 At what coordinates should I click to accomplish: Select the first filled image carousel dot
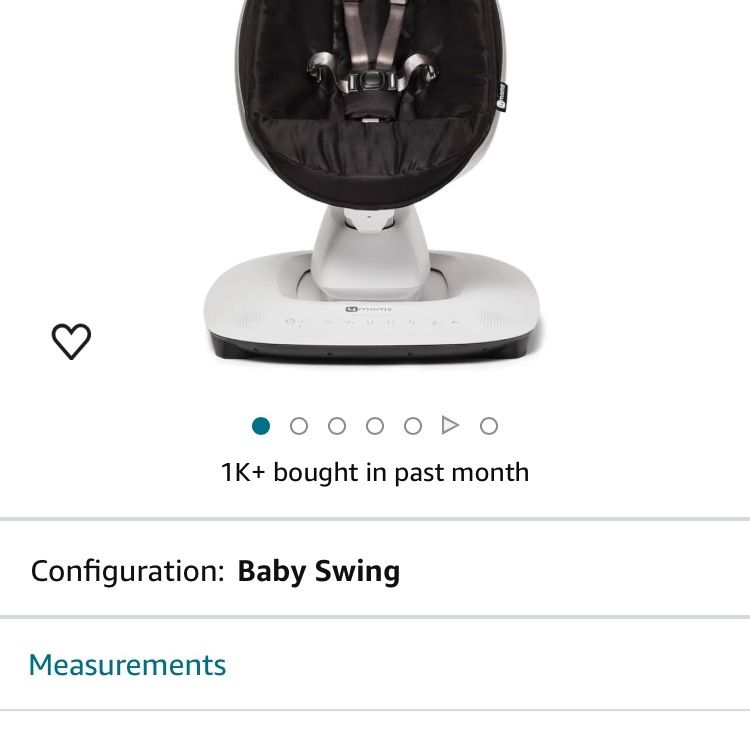[261, 426]
